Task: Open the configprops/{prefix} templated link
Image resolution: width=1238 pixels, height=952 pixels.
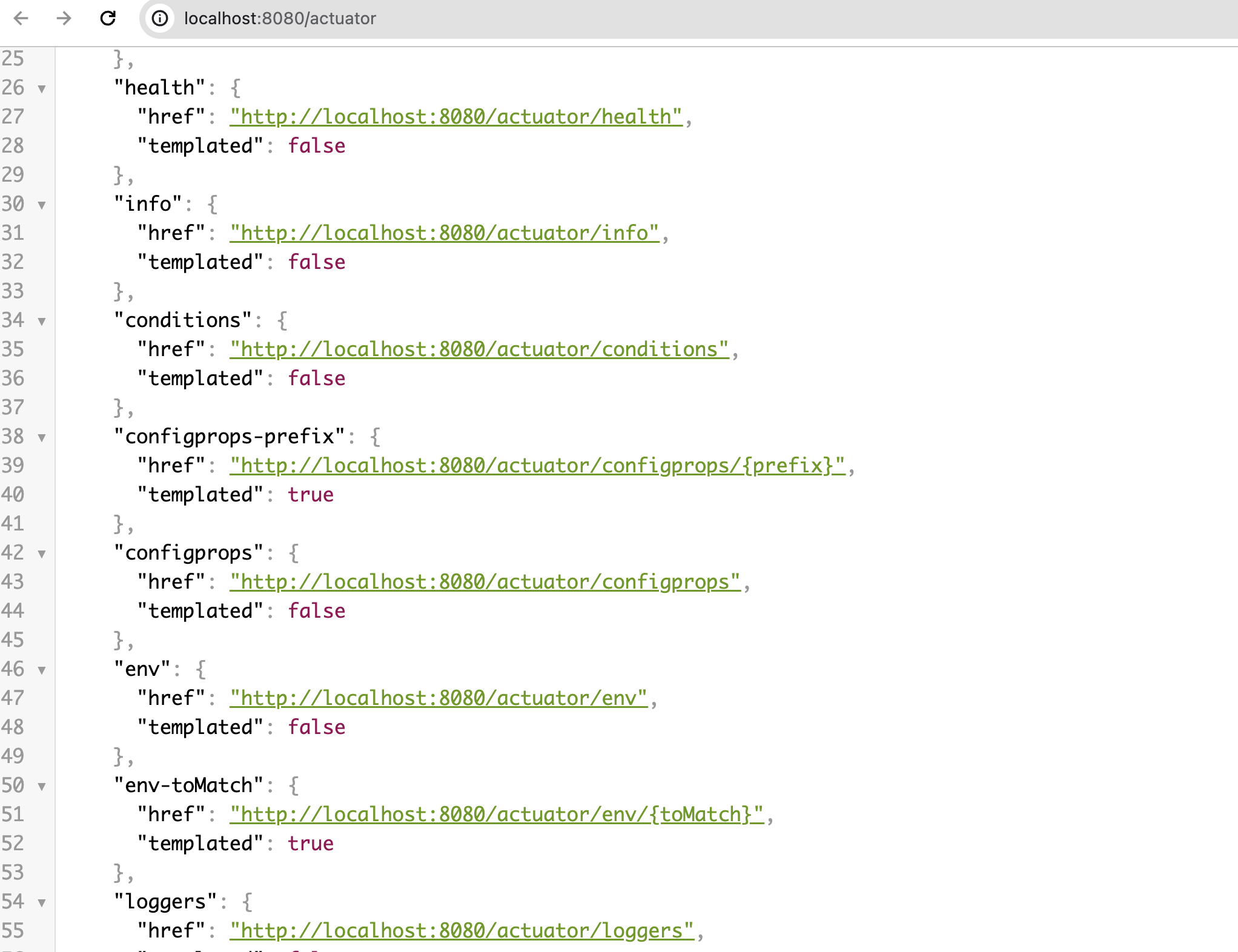Action: tap(537, 466)
